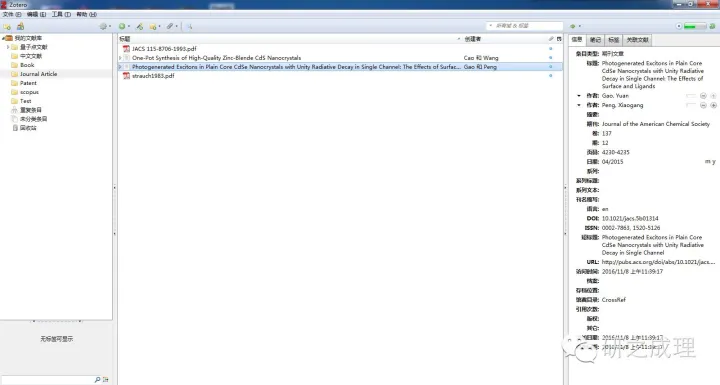
Task: Open creator type dropdown for Peng, Xiaogang
Action: pyautogui.click(x=579, y=105)
